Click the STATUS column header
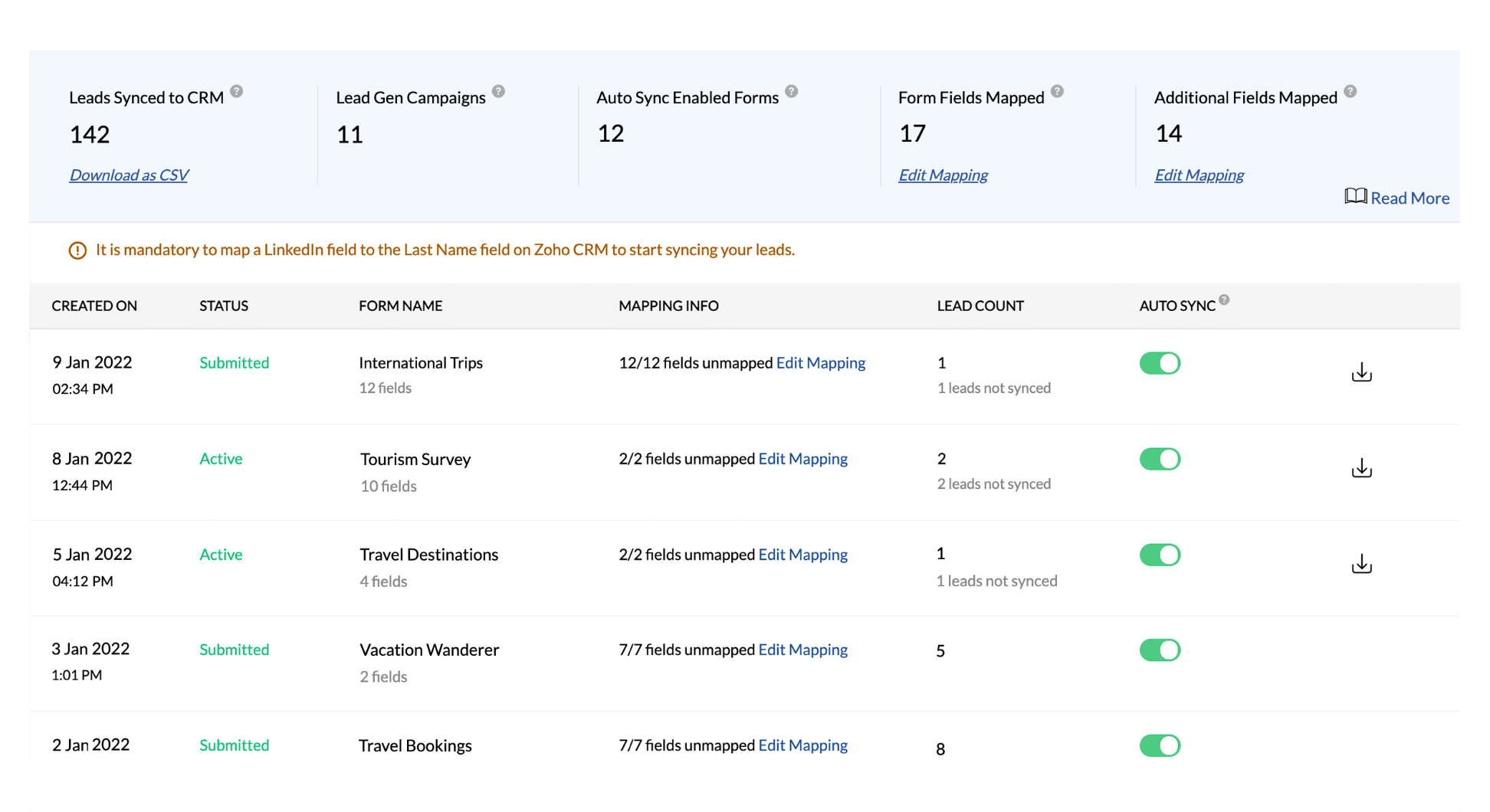The image size is (1490, 812). click(224, 306)
